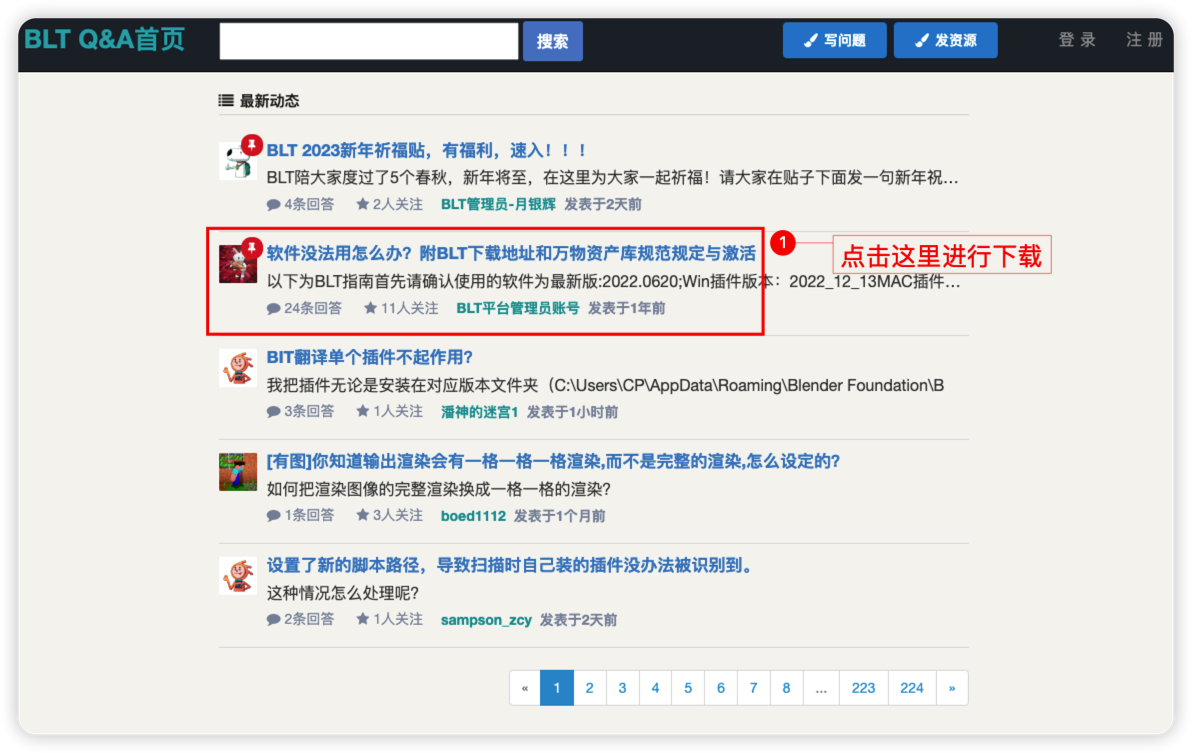Click star icon beside 11人关注
This screenshot has height=753, width=1192.
click(x=370, y=308)
